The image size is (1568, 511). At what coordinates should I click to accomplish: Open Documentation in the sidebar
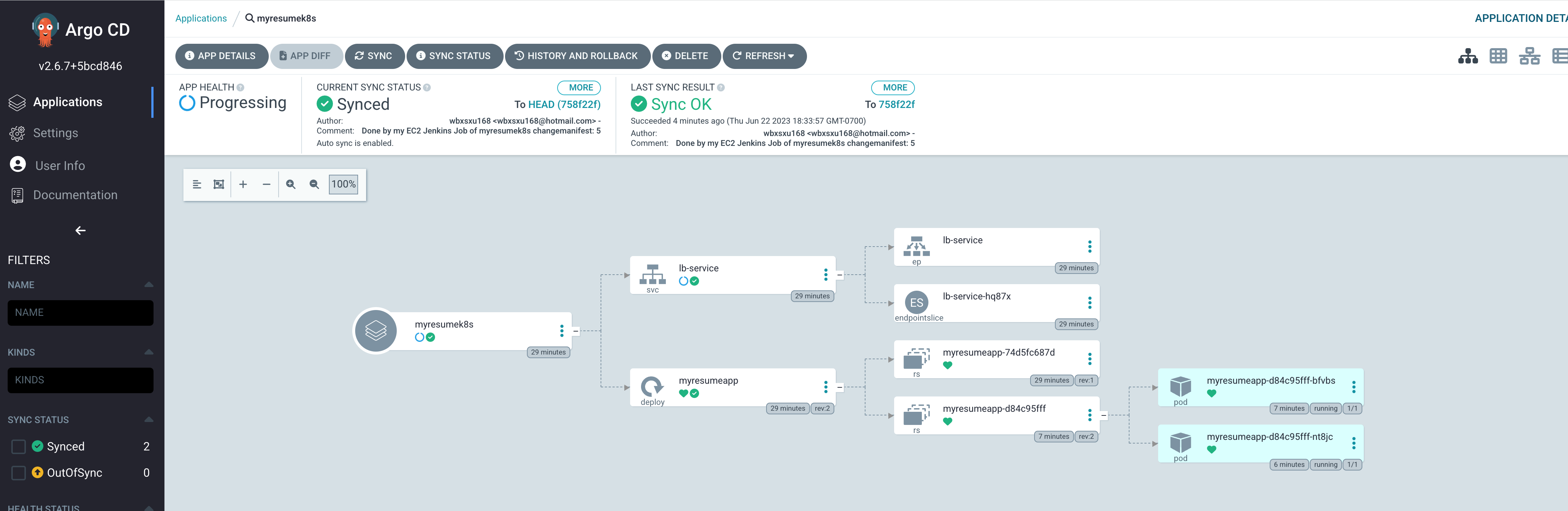pyautogui.click(x=75, y=195)
